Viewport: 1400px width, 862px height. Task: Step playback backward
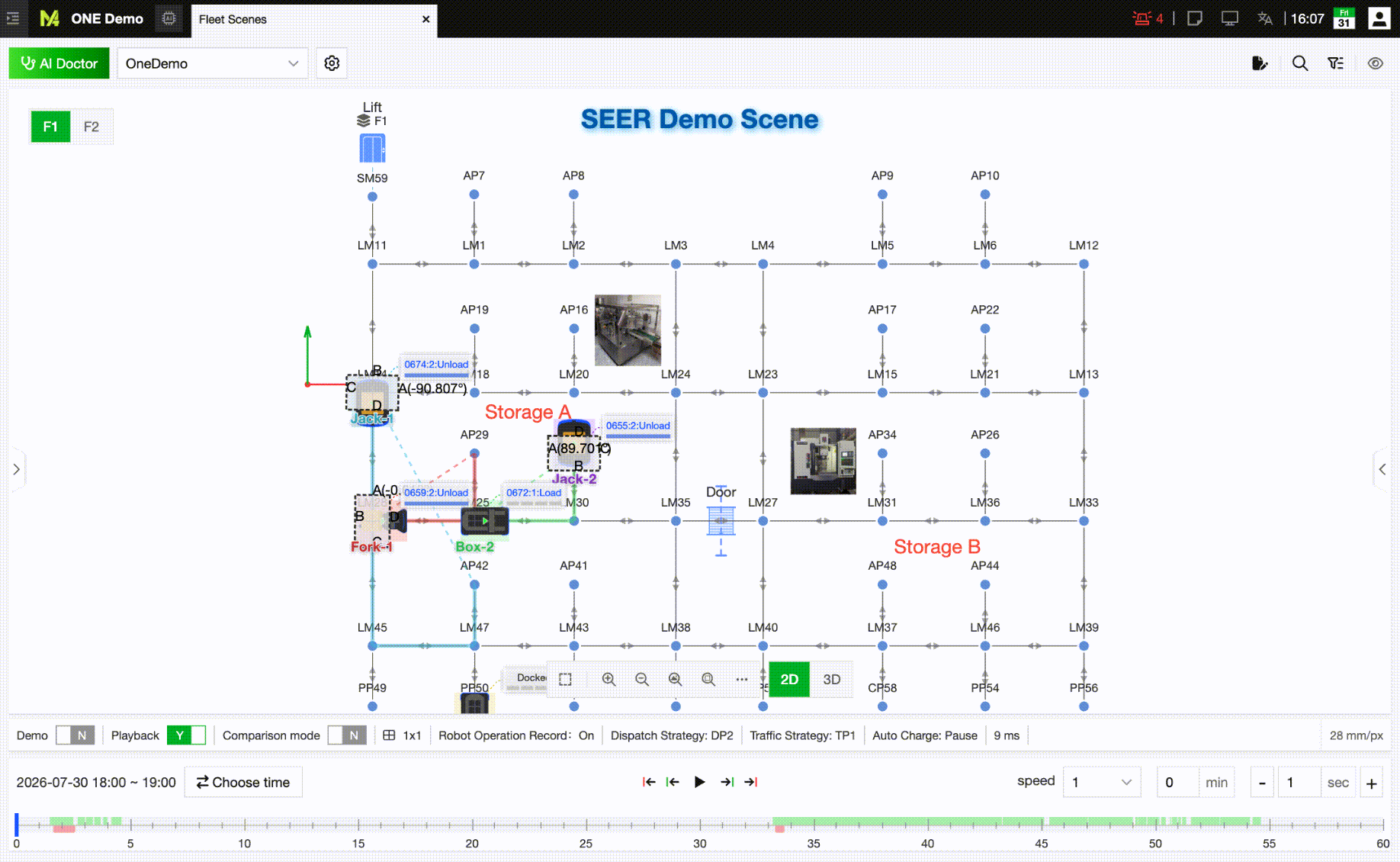[673, 782]
